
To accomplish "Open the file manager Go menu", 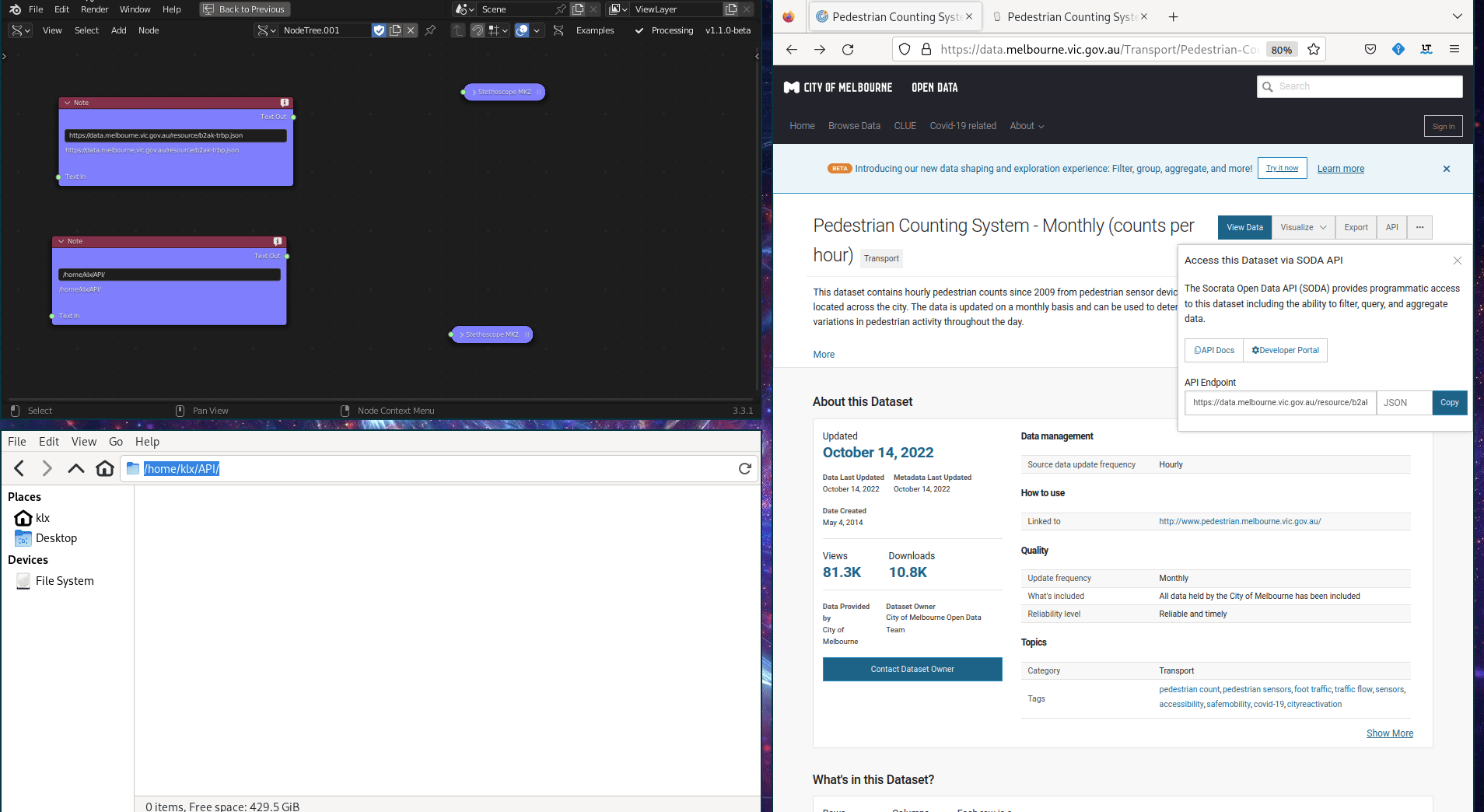I will point(116,442).
